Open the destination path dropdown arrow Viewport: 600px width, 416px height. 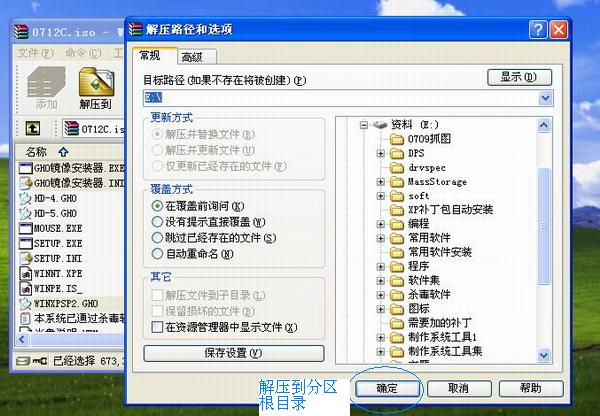[x=545, y=98]
